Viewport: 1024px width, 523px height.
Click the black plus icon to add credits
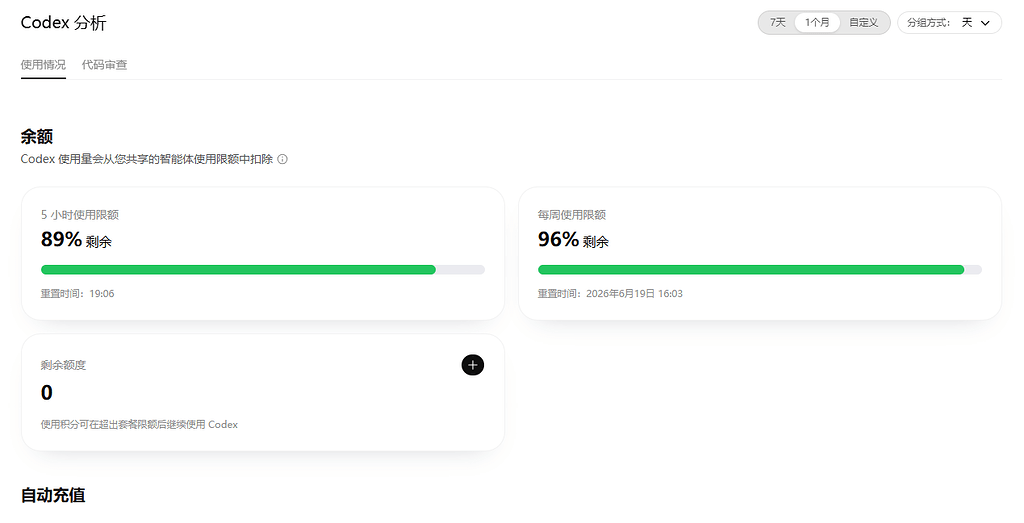coord(473,365)
